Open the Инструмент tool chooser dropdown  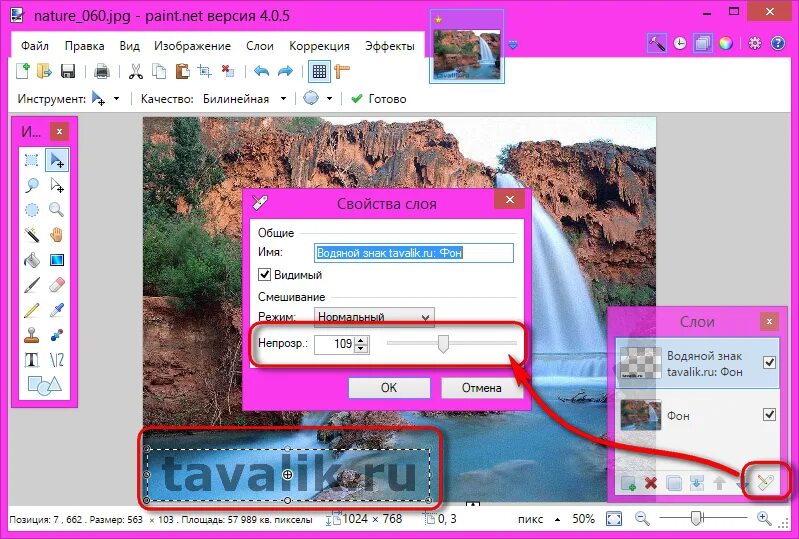tap(117, 99)
